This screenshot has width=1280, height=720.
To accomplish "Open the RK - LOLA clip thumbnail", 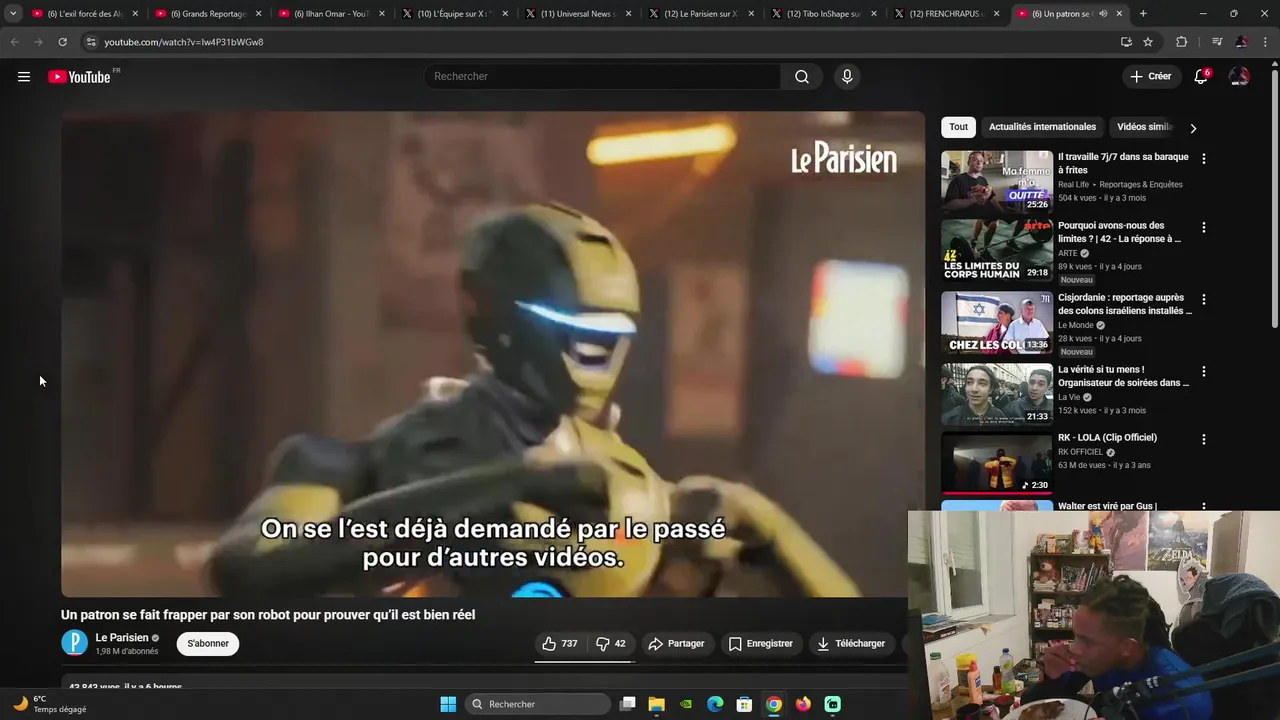I will 997,463.
